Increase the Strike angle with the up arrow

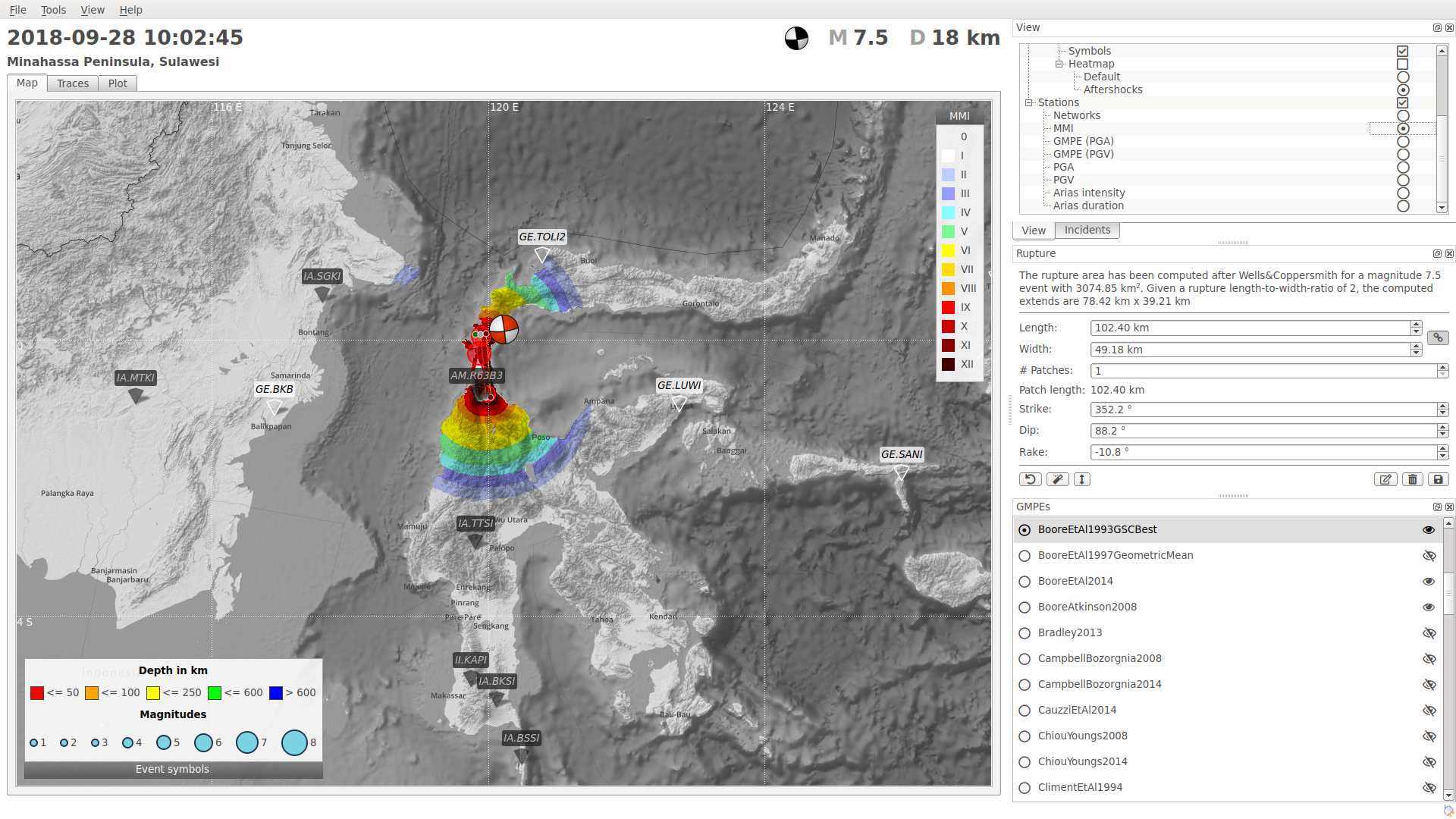pyautogui.click(x=1442, y=406)
